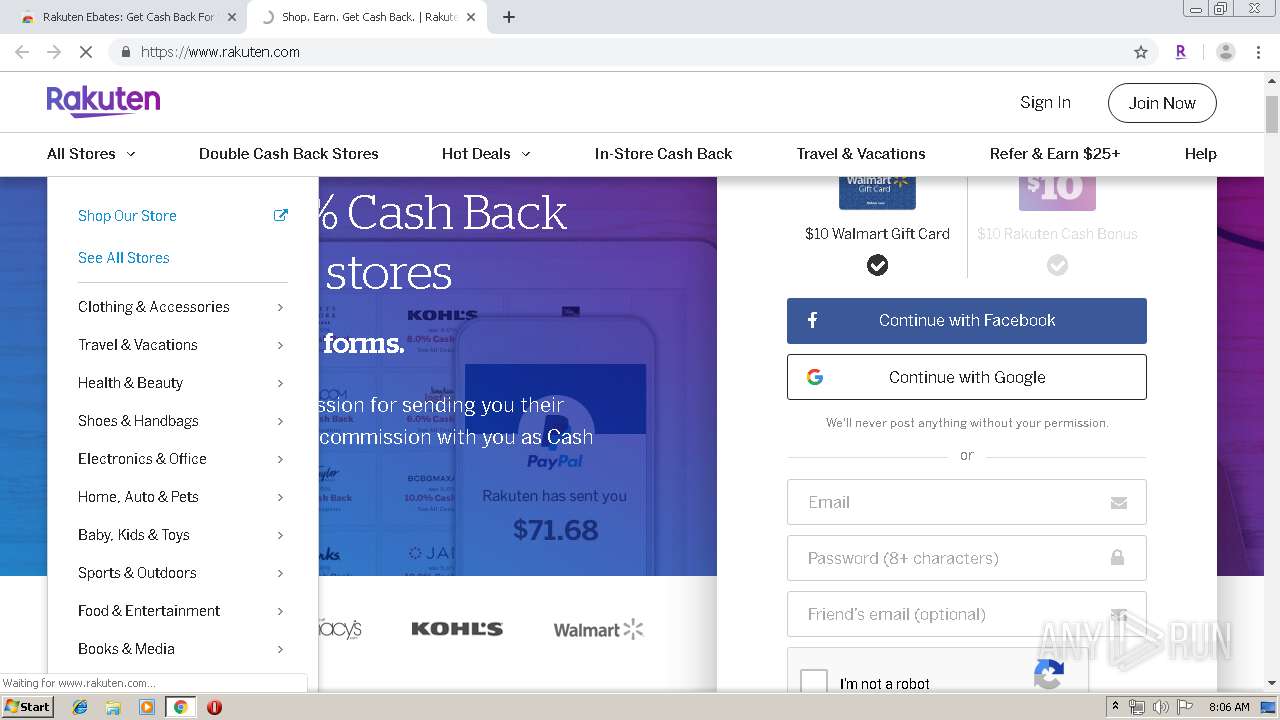Screen dimensions: 1280x720
Task: Check the I'm not a robot box
Action: (x=814, y=683)
